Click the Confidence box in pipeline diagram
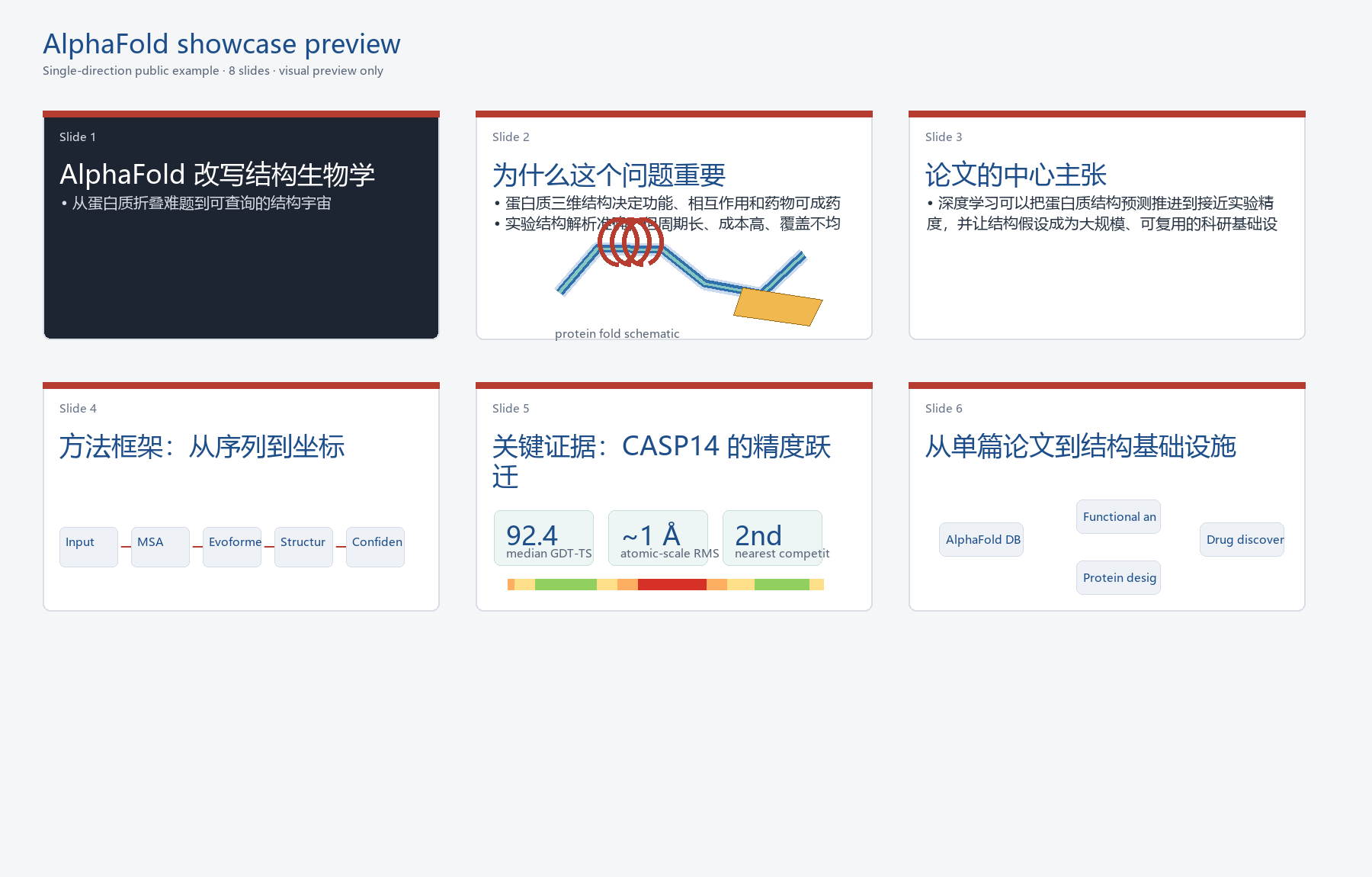1372x877 pixels. point(375,547)
